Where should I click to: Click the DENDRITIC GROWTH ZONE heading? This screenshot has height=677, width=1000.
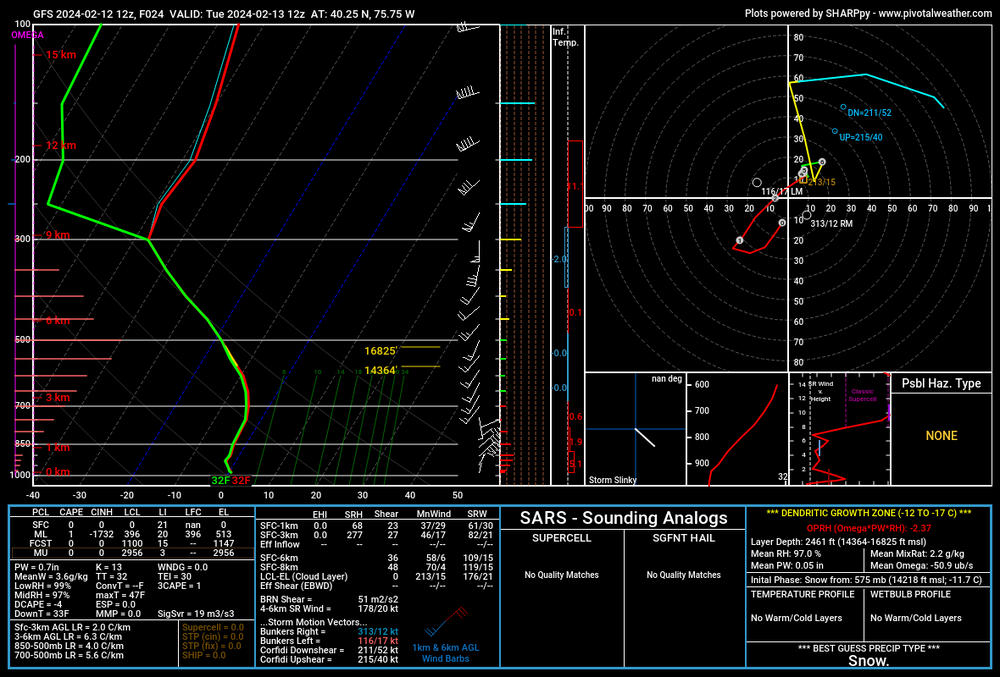tap(869, 513)
